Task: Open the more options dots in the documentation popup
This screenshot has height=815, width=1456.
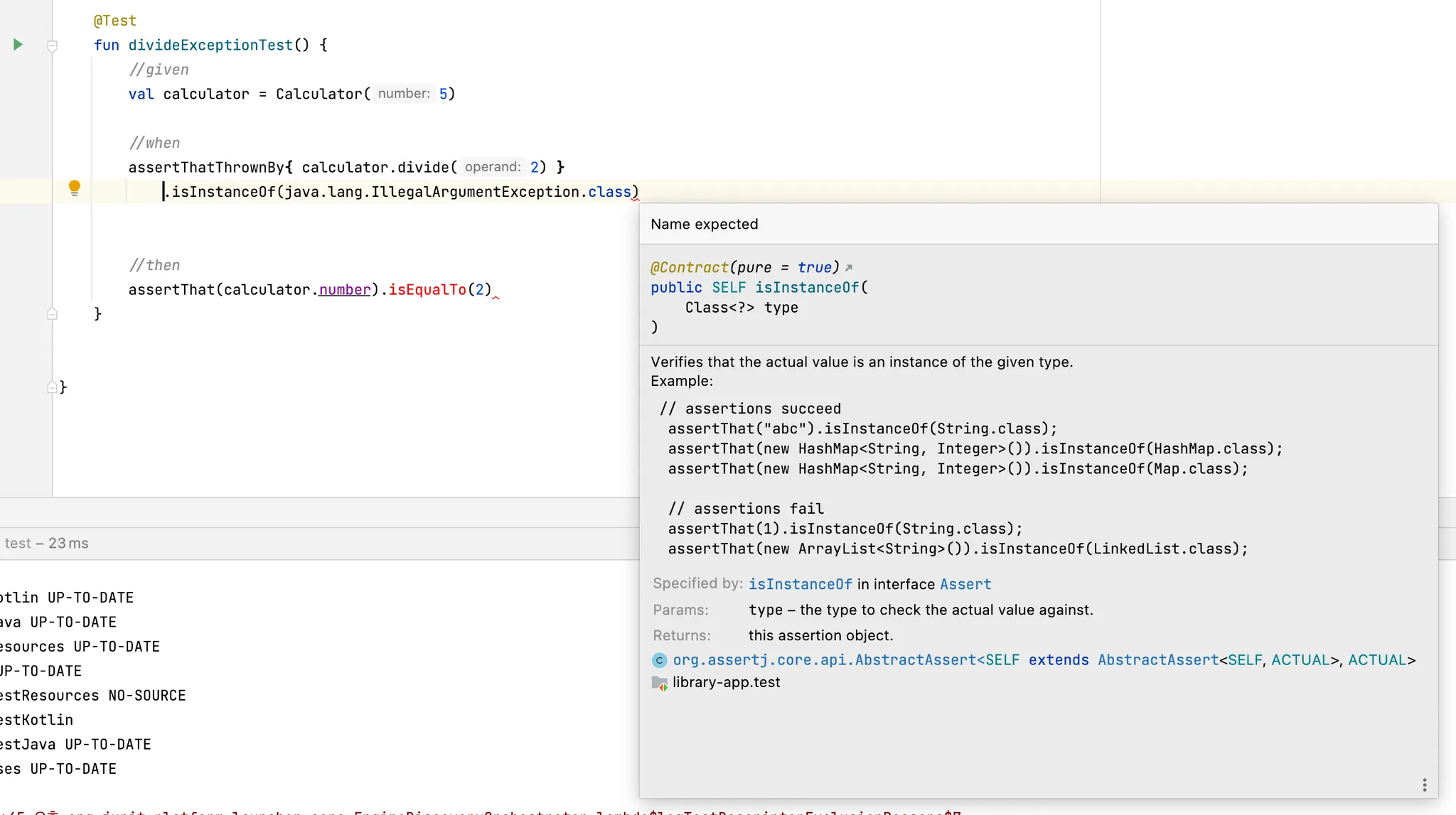Action: [1424, 784]
